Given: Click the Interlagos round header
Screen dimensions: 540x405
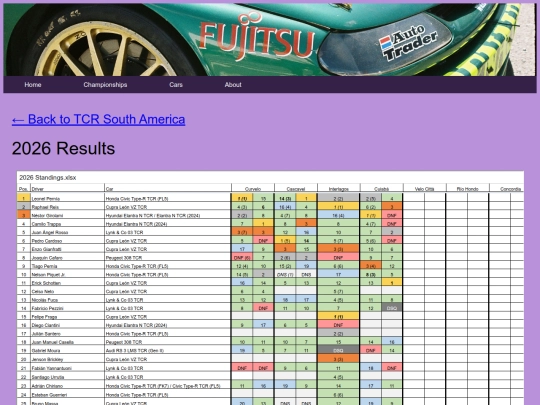Looking at the screenshot, I should 339,189.
